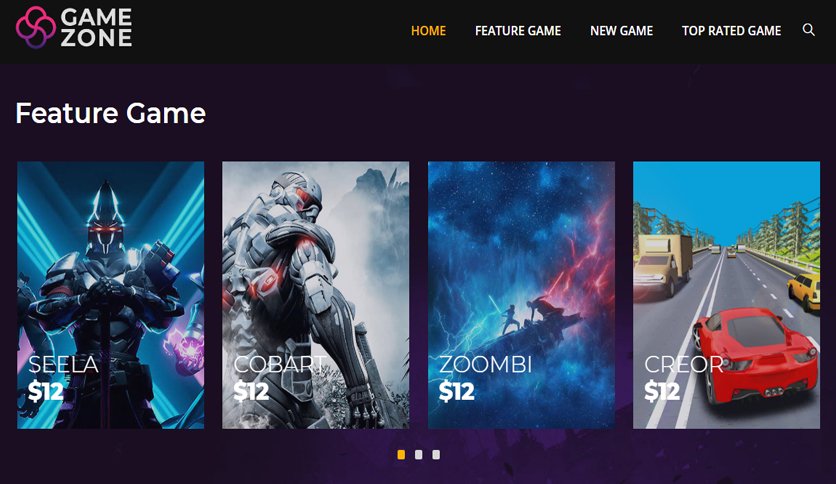Screen dimensions: 836x484
Task: Open the search magnifier icon
Action: pyautogui.click(x=808, y=30)
